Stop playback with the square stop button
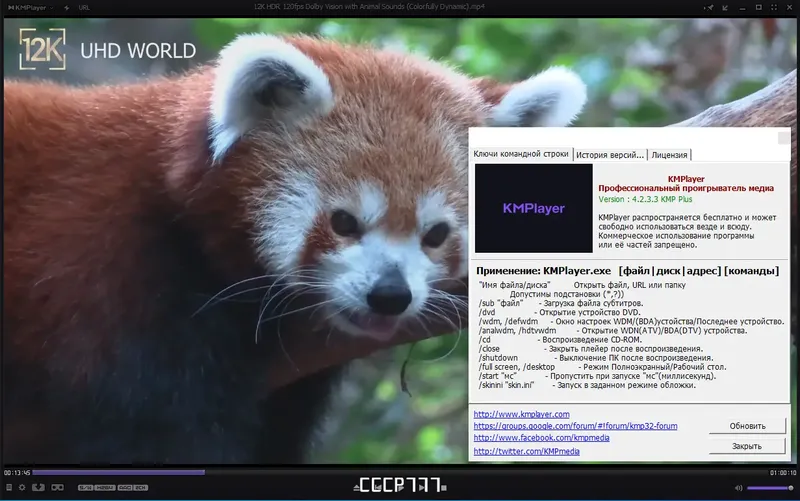 click(x=444, y=488)
